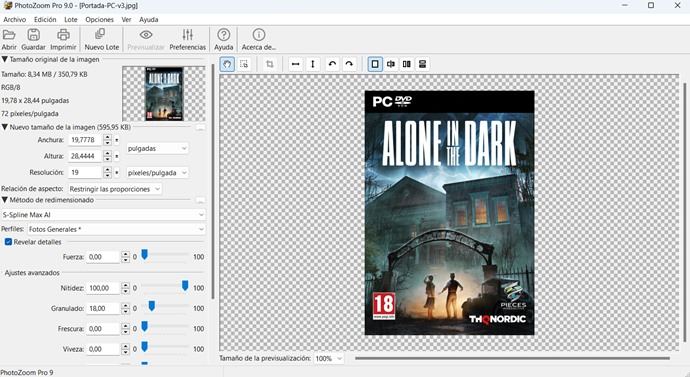
Task: Click the original image thumbnail preview
Action: click(164, 94)
